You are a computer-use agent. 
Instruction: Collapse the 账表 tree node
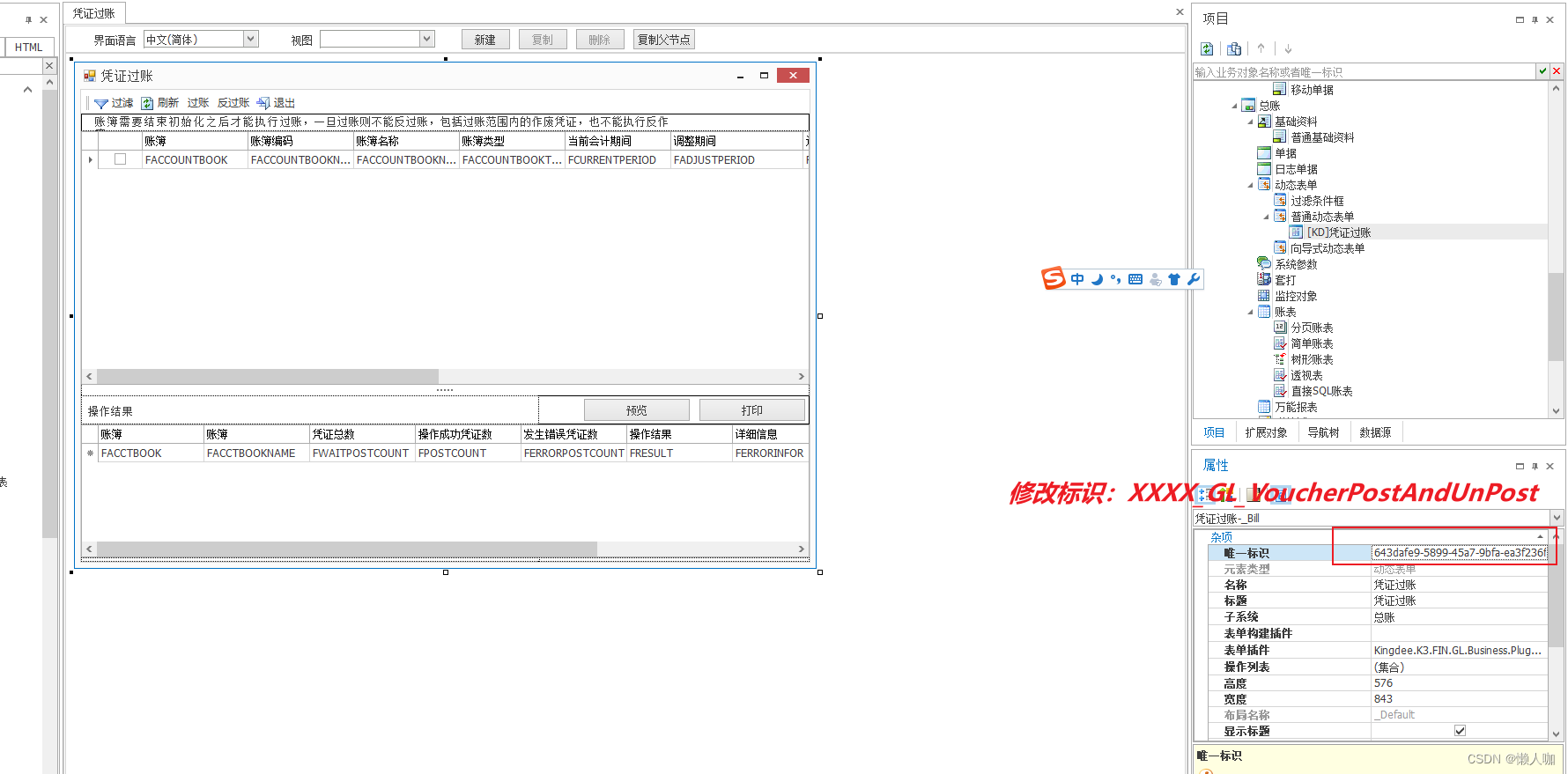[x=1250, y=312]
